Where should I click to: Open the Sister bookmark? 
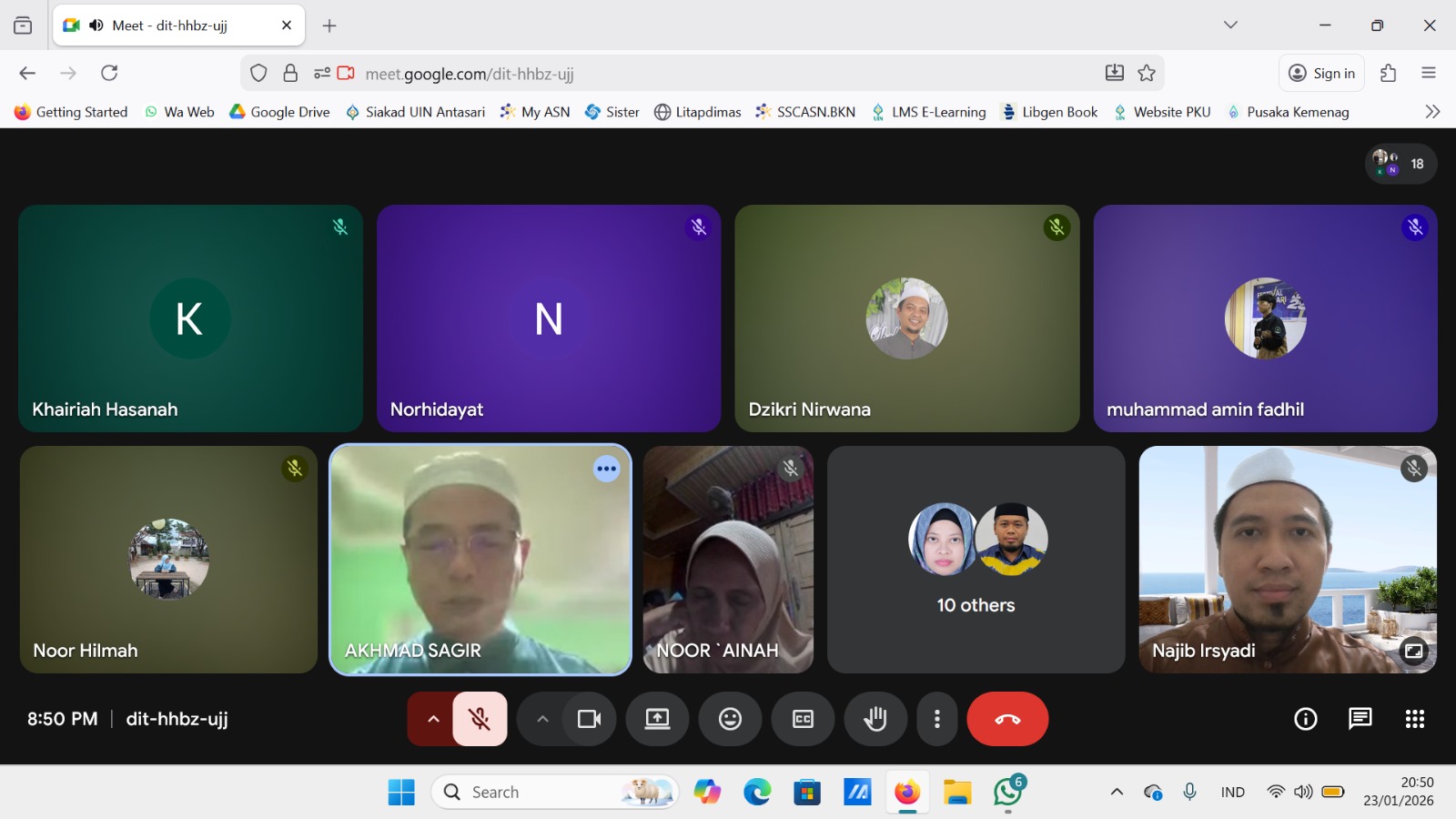(x=612, y=112)
